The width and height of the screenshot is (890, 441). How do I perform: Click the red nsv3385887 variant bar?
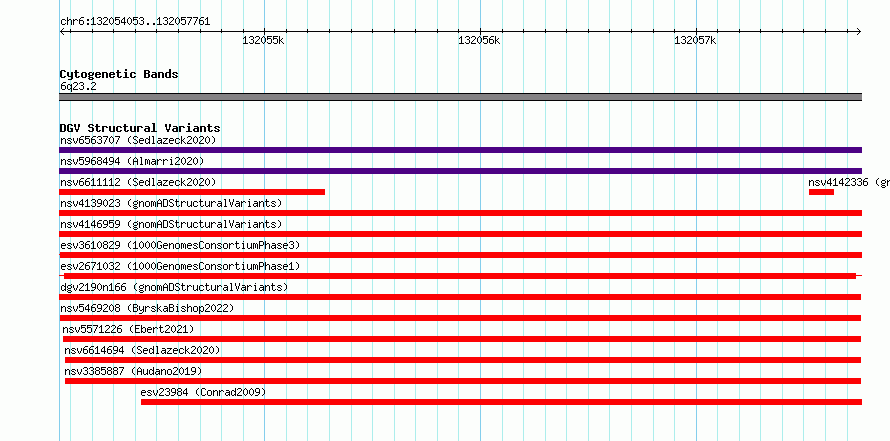tap(463, 381)
